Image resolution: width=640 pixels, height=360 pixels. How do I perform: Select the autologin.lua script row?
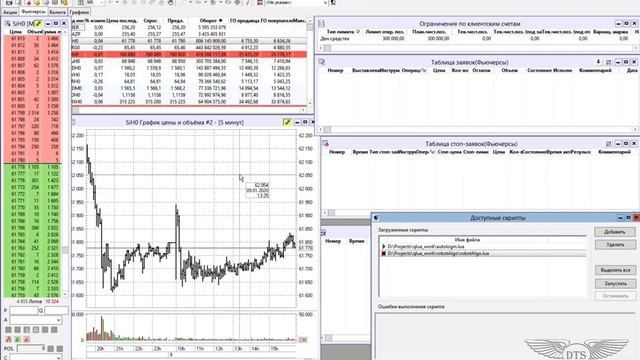pos(482,247)
